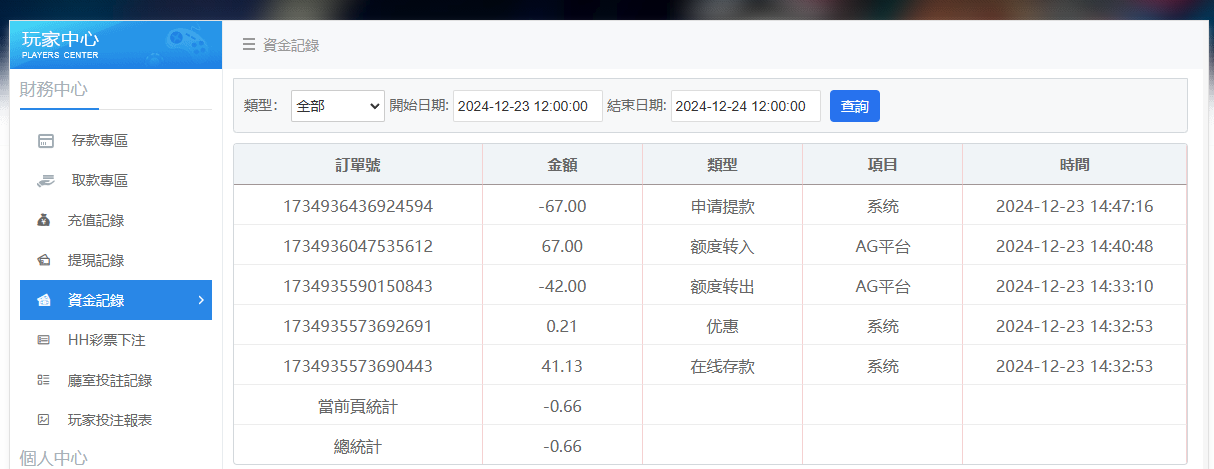Select order number 1734935573690443
Screen dimensions: 1214x469
(358, 366)
